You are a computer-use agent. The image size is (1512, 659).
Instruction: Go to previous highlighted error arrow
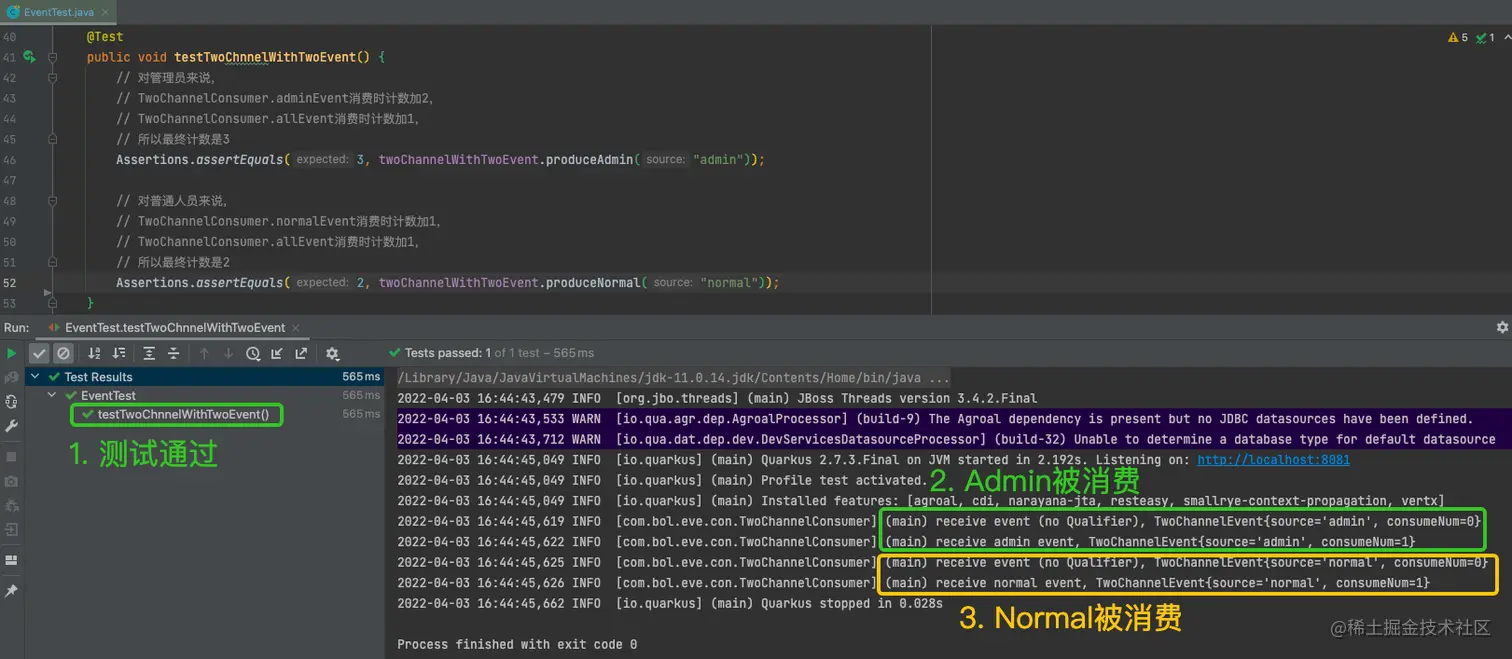point(1507,37)
